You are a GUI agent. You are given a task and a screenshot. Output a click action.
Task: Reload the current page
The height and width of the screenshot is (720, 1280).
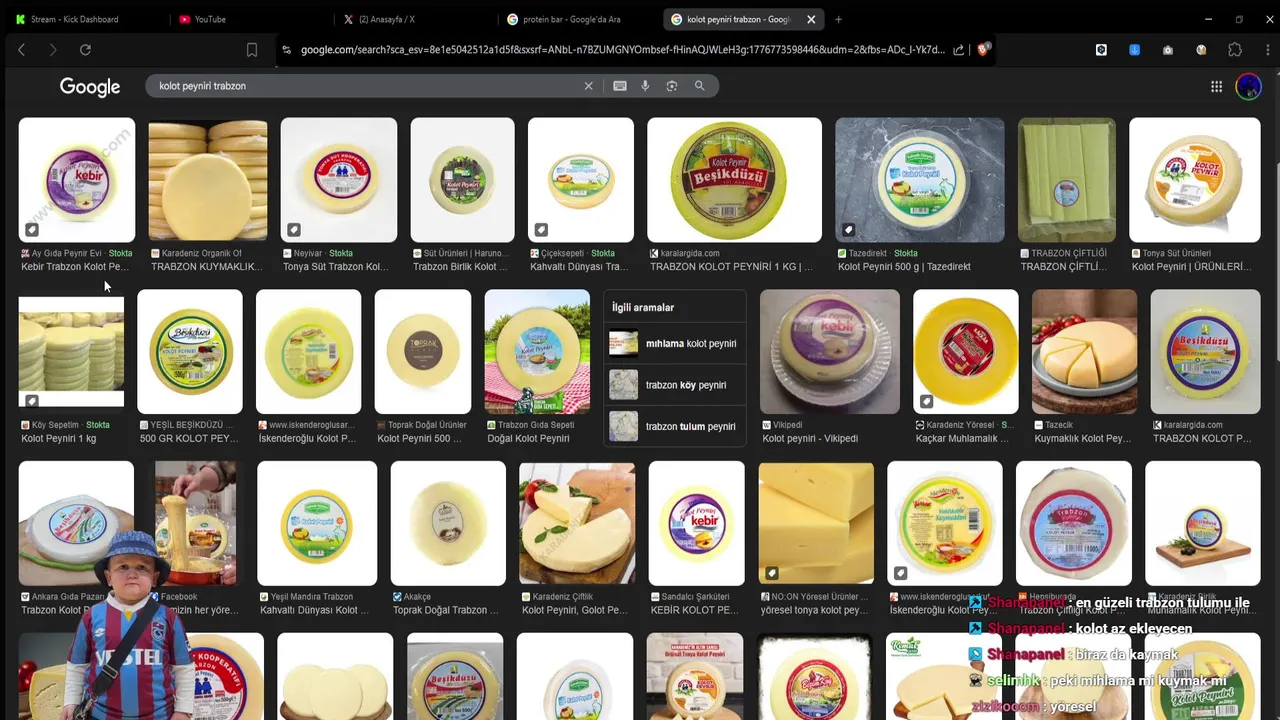[x=85, y=50]
